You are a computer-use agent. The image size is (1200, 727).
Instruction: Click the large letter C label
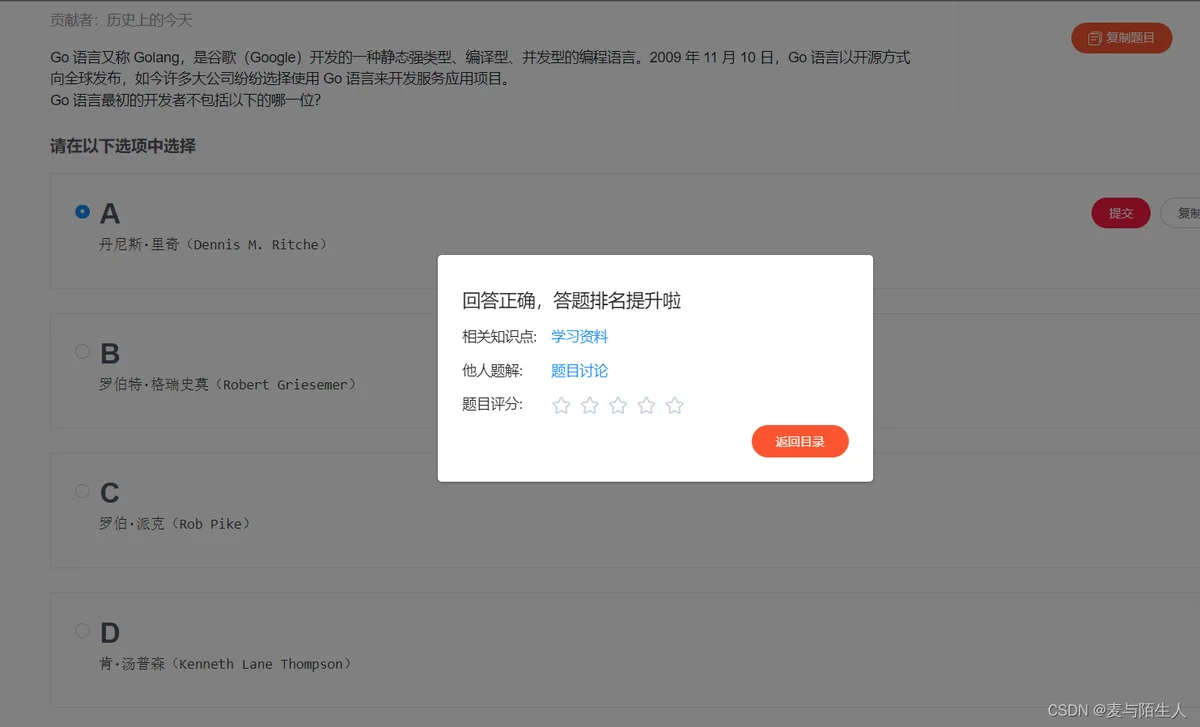click(110, 493)
